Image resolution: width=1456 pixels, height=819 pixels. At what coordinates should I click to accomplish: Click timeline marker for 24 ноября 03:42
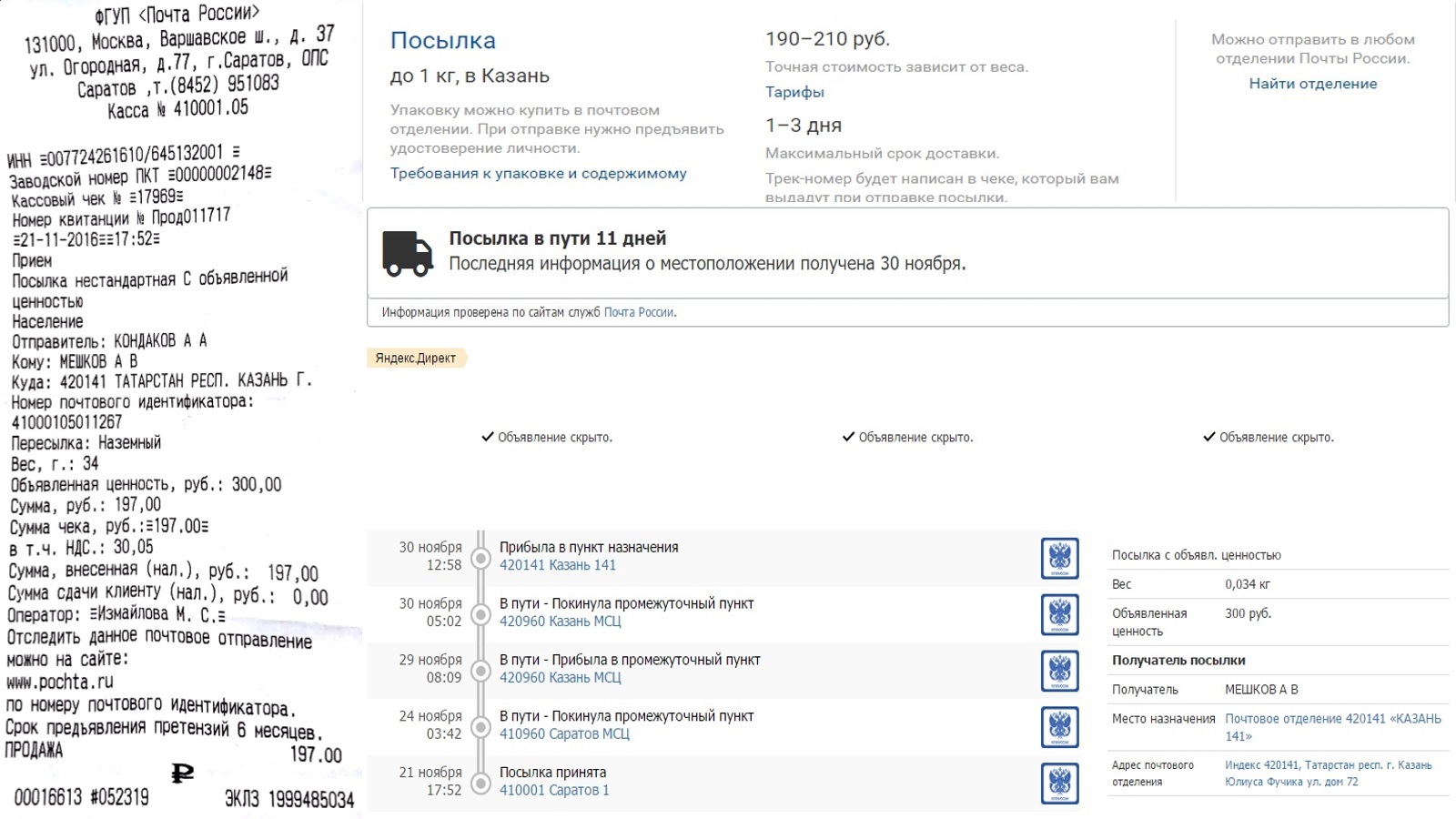point(480,727)
